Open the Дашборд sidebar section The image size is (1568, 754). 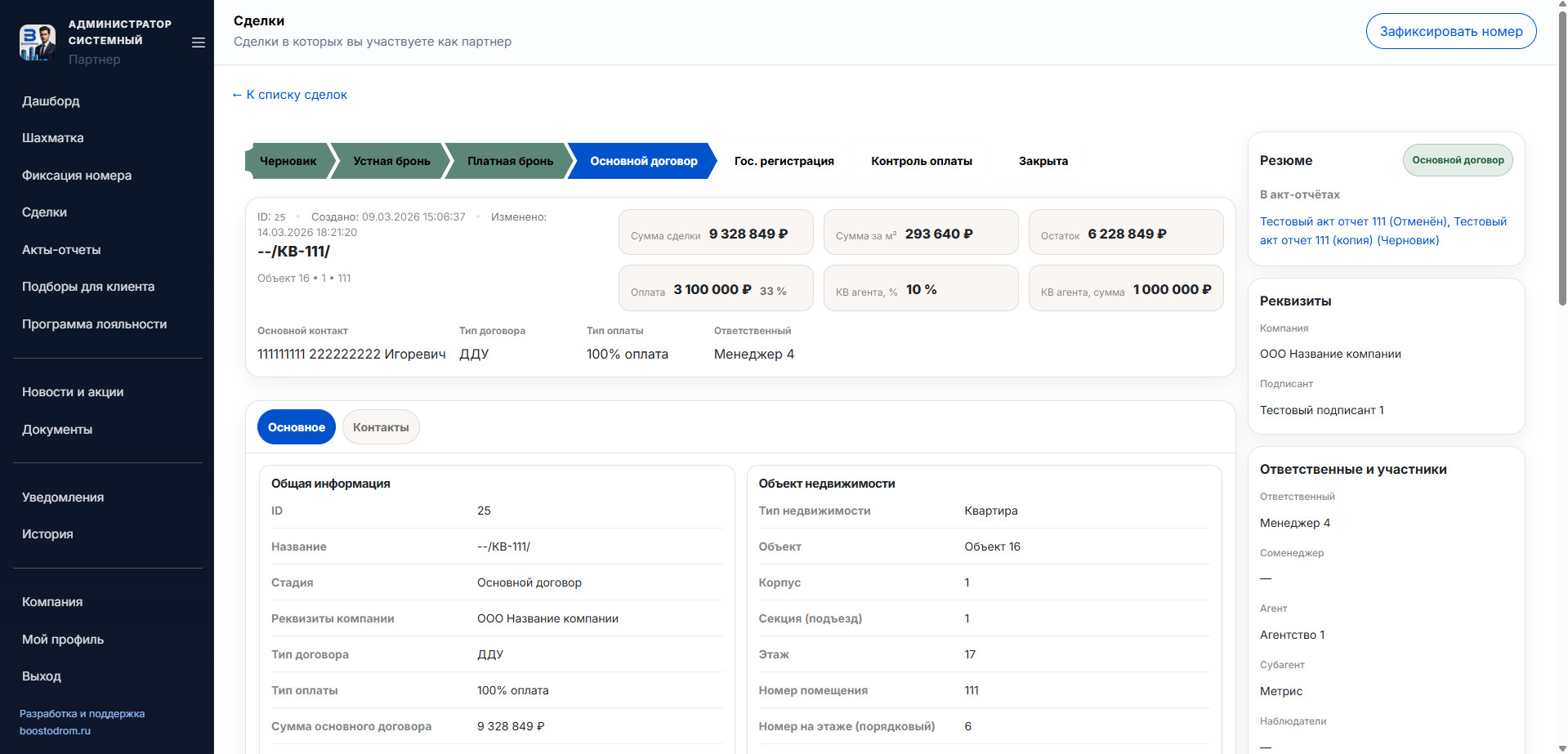pos(51,101)
